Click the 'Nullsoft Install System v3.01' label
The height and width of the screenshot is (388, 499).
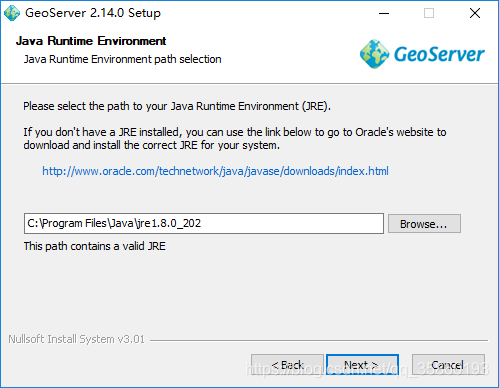76,339
